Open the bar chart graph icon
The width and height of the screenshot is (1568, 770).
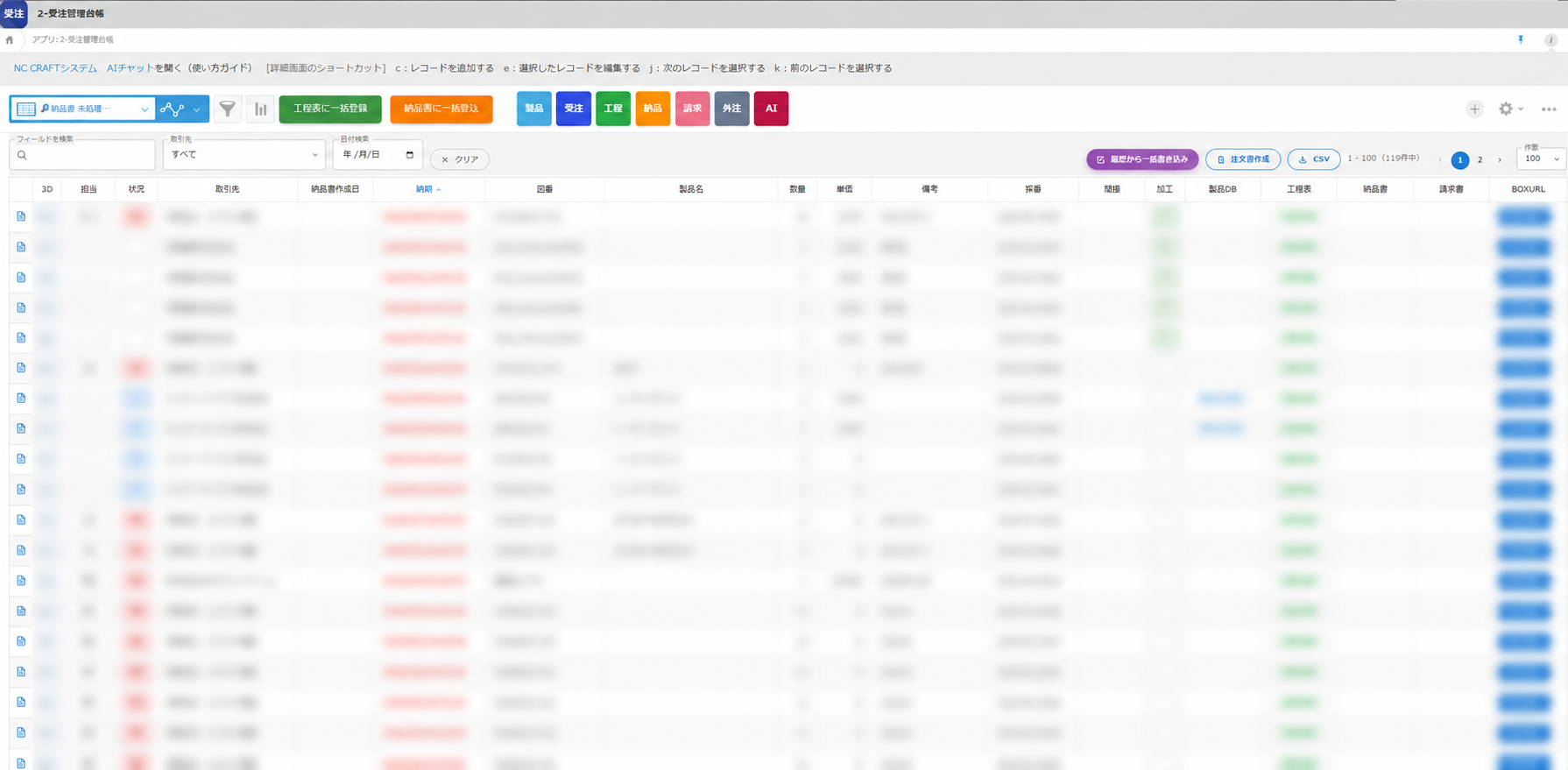261,109
